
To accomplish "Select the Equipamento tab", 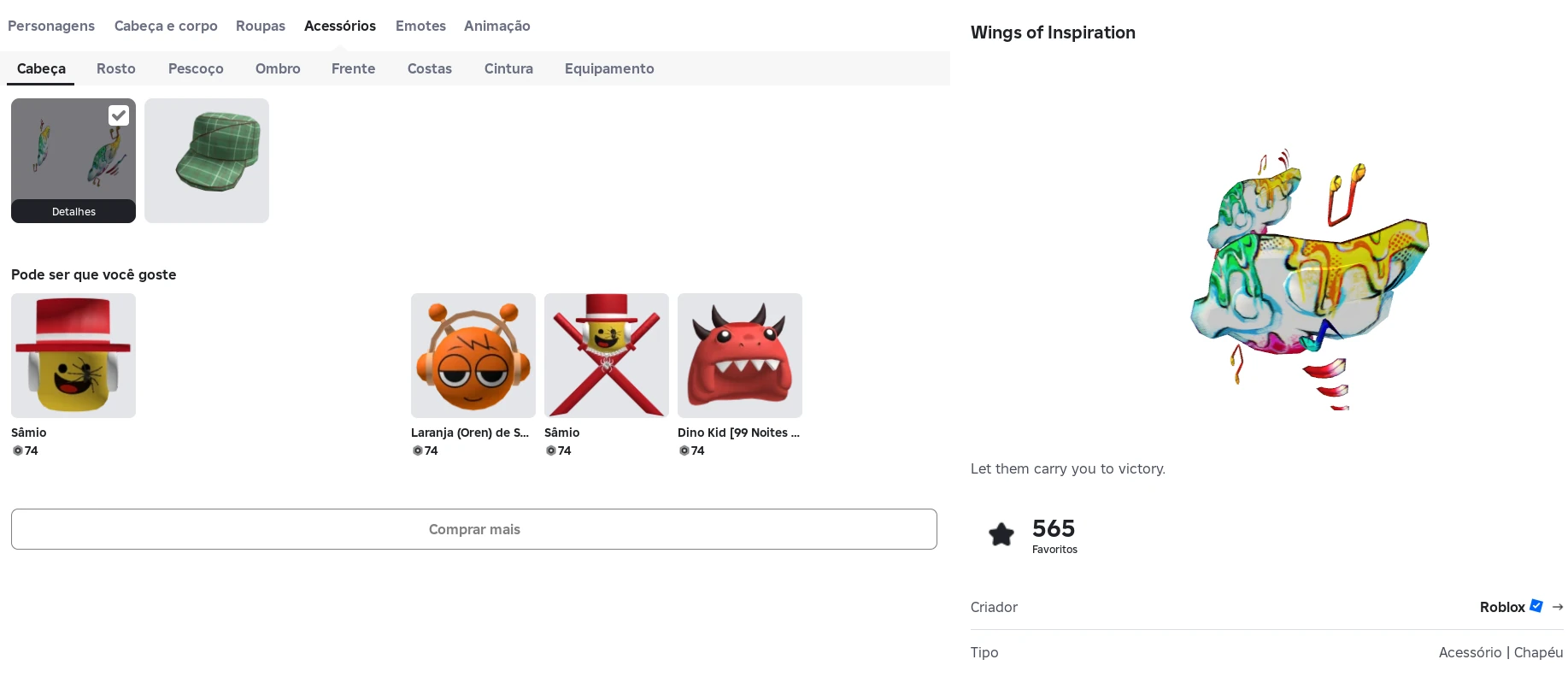I will coord(609,68).
